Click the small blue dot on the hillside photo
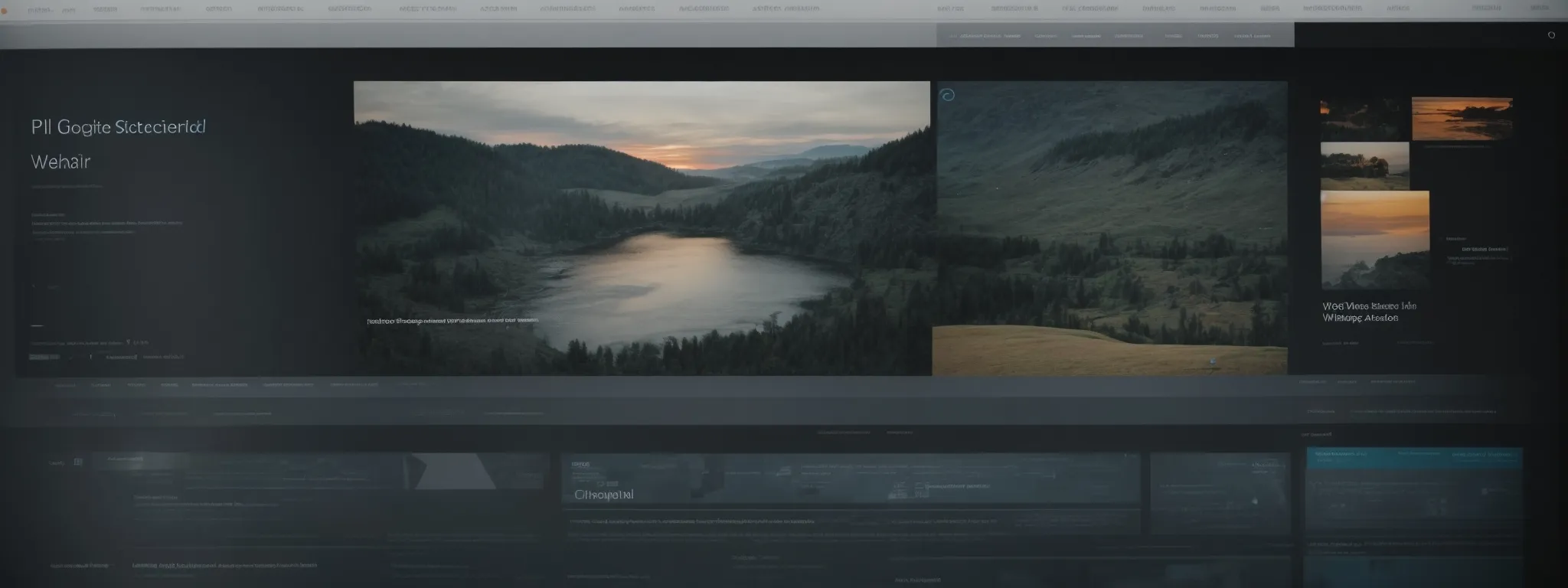This screenshot has width=1568, height=588. (x=1212, y=361)
